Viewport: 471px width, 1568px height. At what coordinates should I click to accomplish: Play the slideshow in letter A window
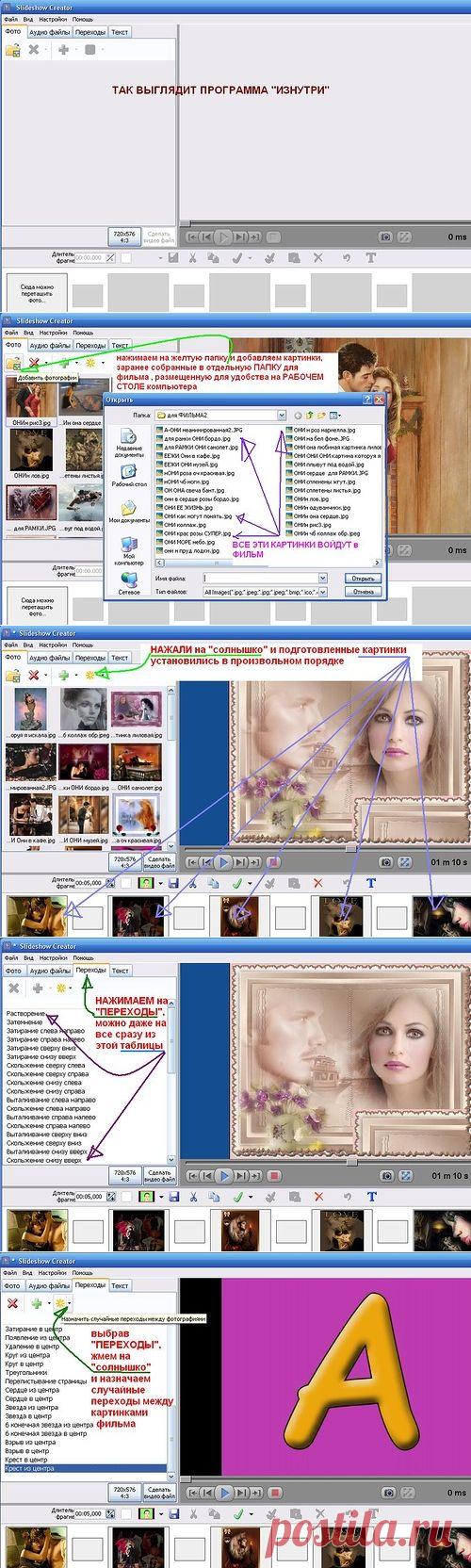(x=223, y=1493)
